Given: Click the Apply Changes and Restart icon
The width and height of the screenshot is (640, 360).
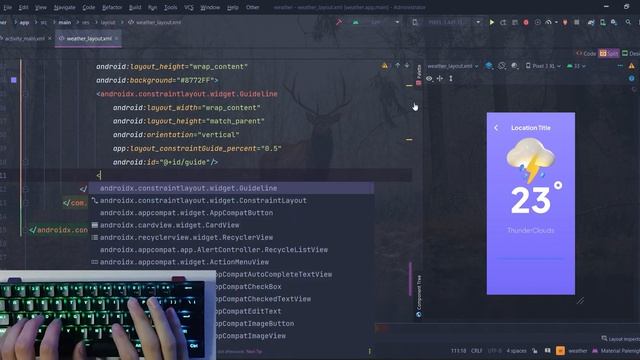Looking at the screenshot, I should tap(503, 22).
